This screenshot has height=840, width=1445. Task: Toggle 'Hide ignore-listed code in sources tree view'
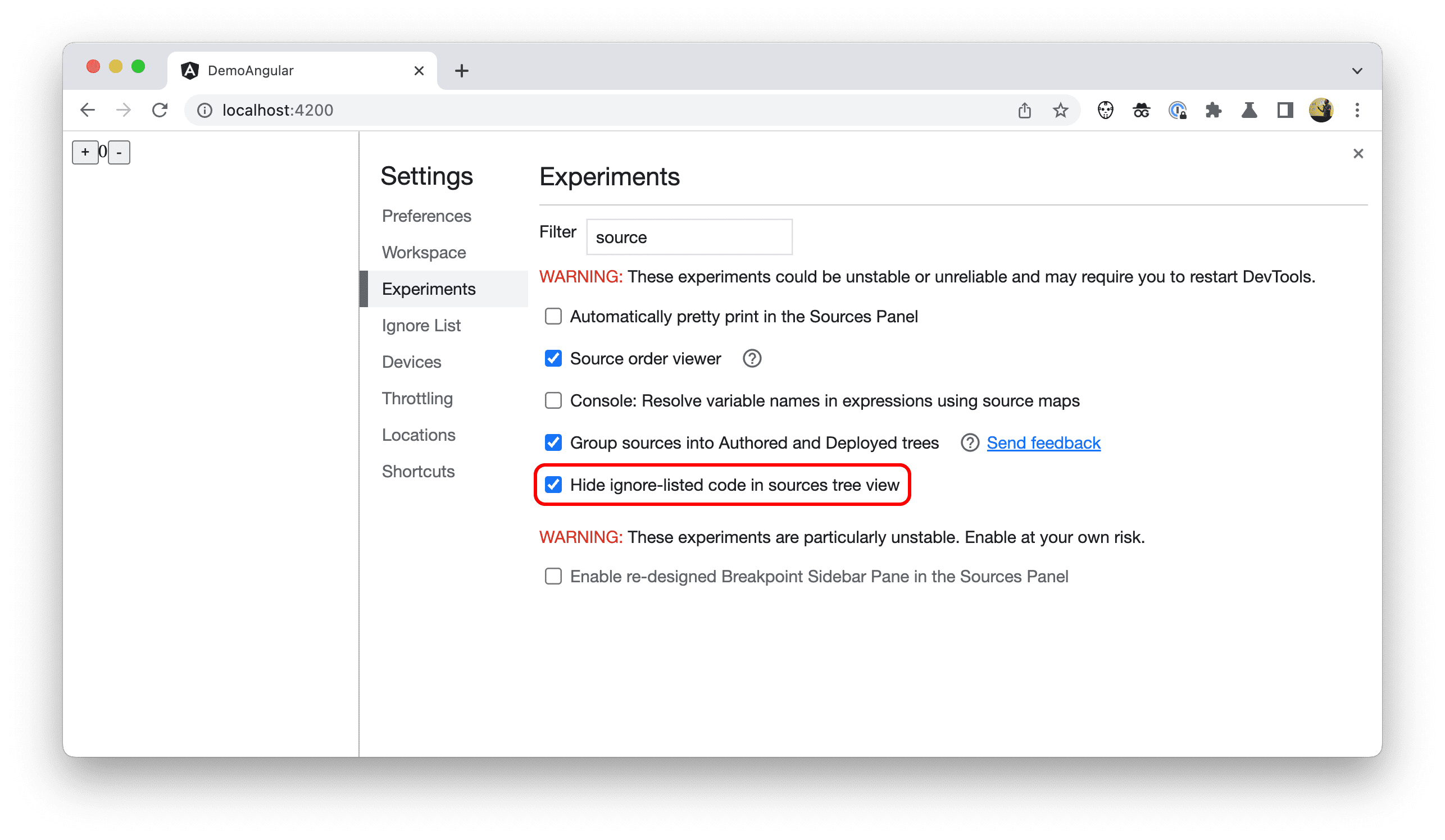click(x=554, y=485)
